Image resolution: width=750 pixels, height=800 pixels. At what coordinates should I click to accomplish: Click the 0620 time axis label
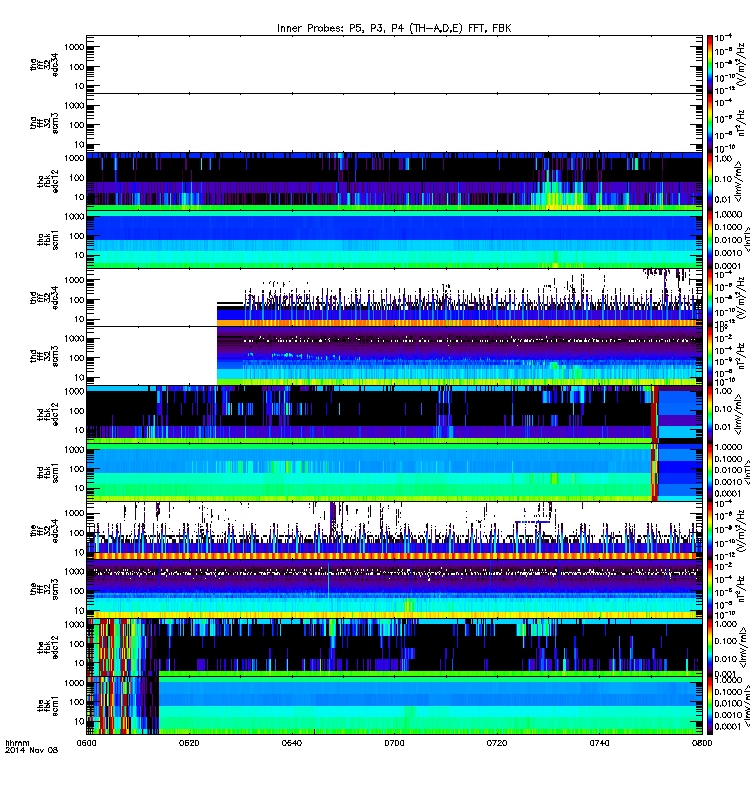(x=189, y=743)
